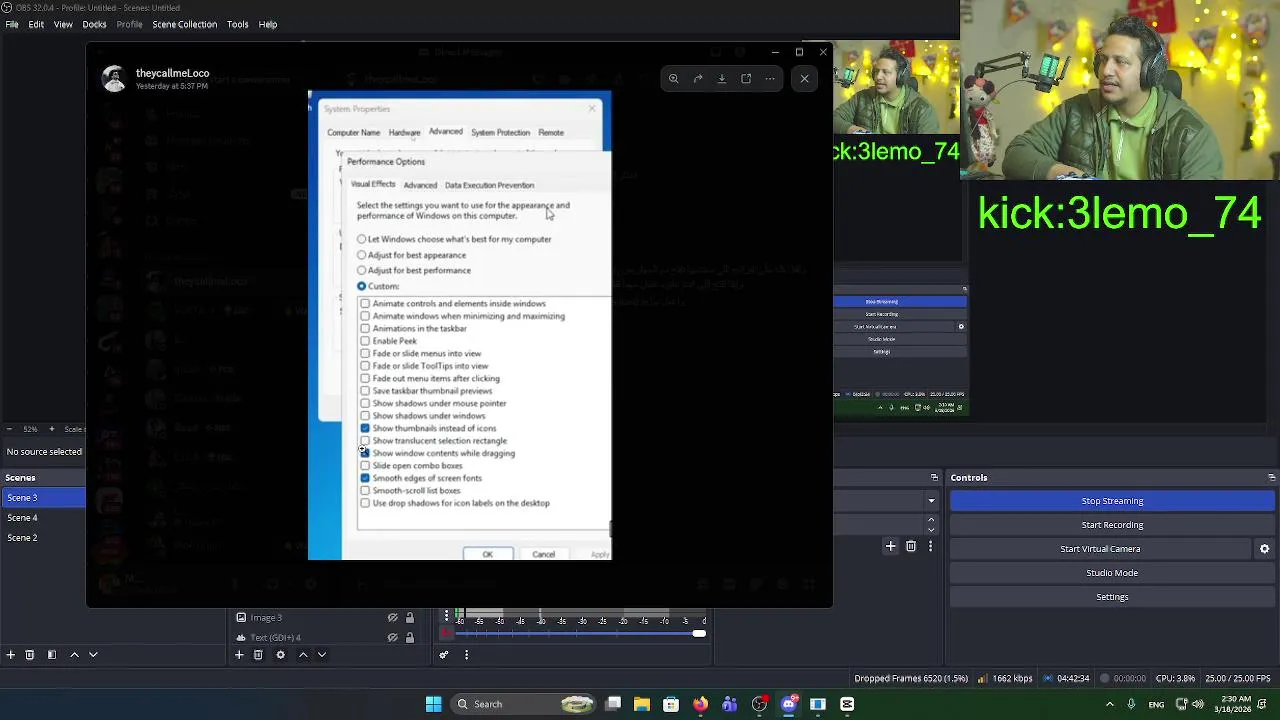Close the Discord image viewer with X
The width and height of the screenshot is (1280, 720).
(x=805, y=78)
